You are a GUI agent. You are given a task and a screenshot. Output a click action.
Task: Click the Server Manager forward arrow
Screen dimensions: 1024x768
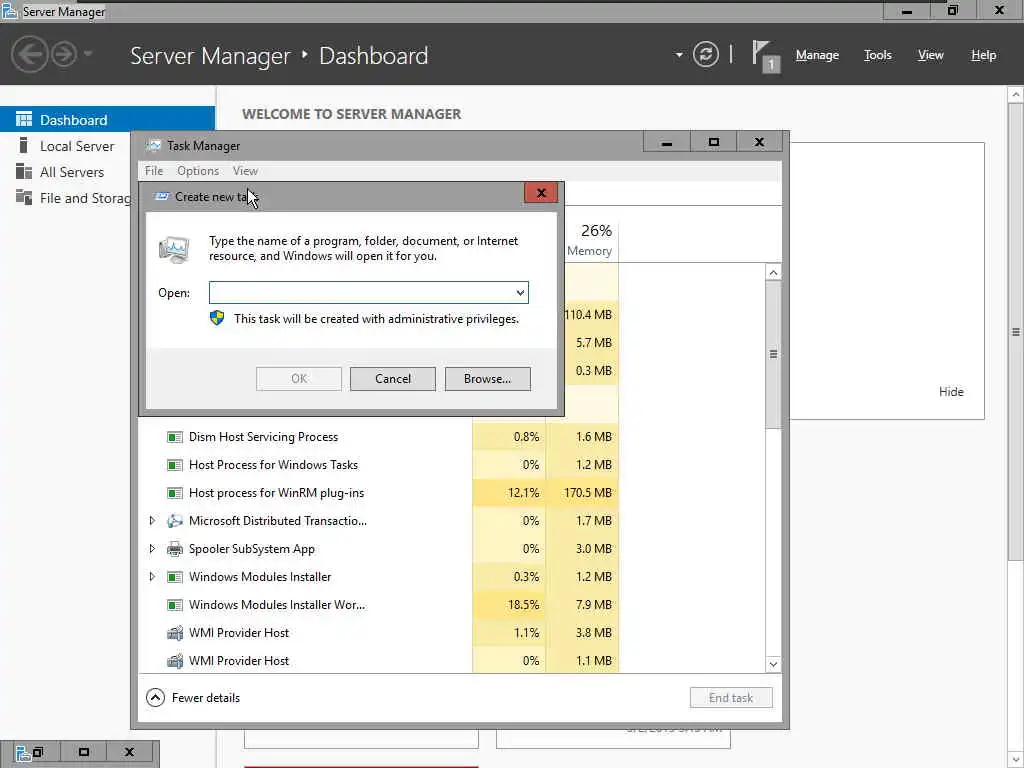(x=64, y=54)
